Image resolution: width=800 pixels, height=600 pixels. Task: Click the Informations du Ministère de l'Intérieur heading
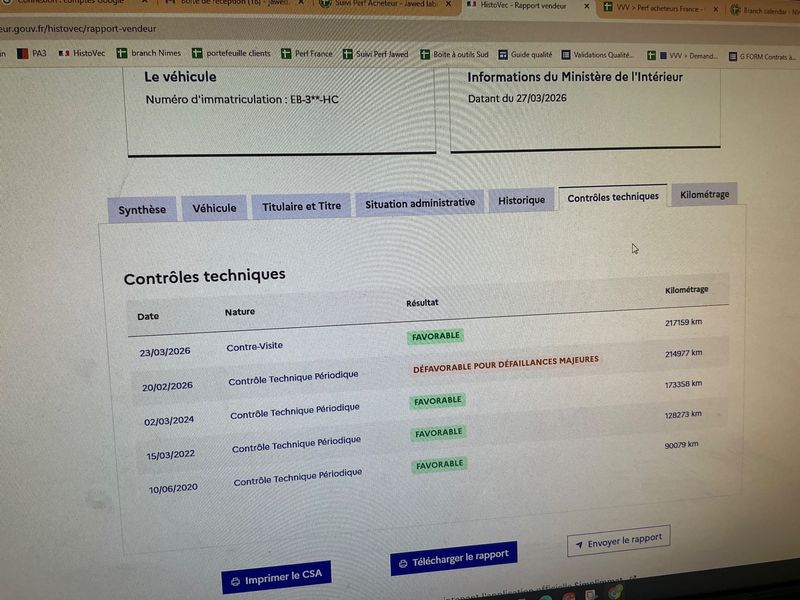(575, 77)
